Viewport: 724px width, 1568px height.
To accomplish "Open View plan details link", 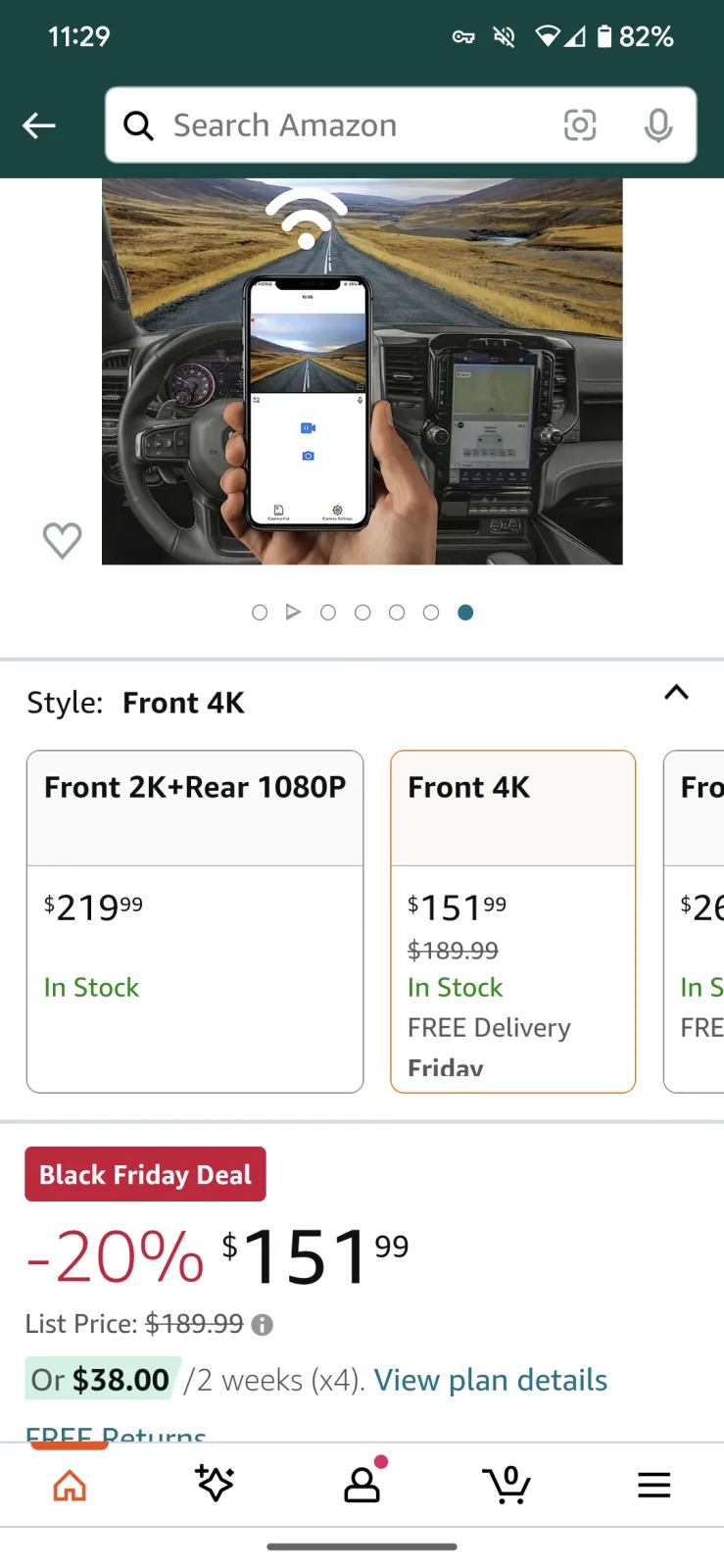I will (491, 1380).
